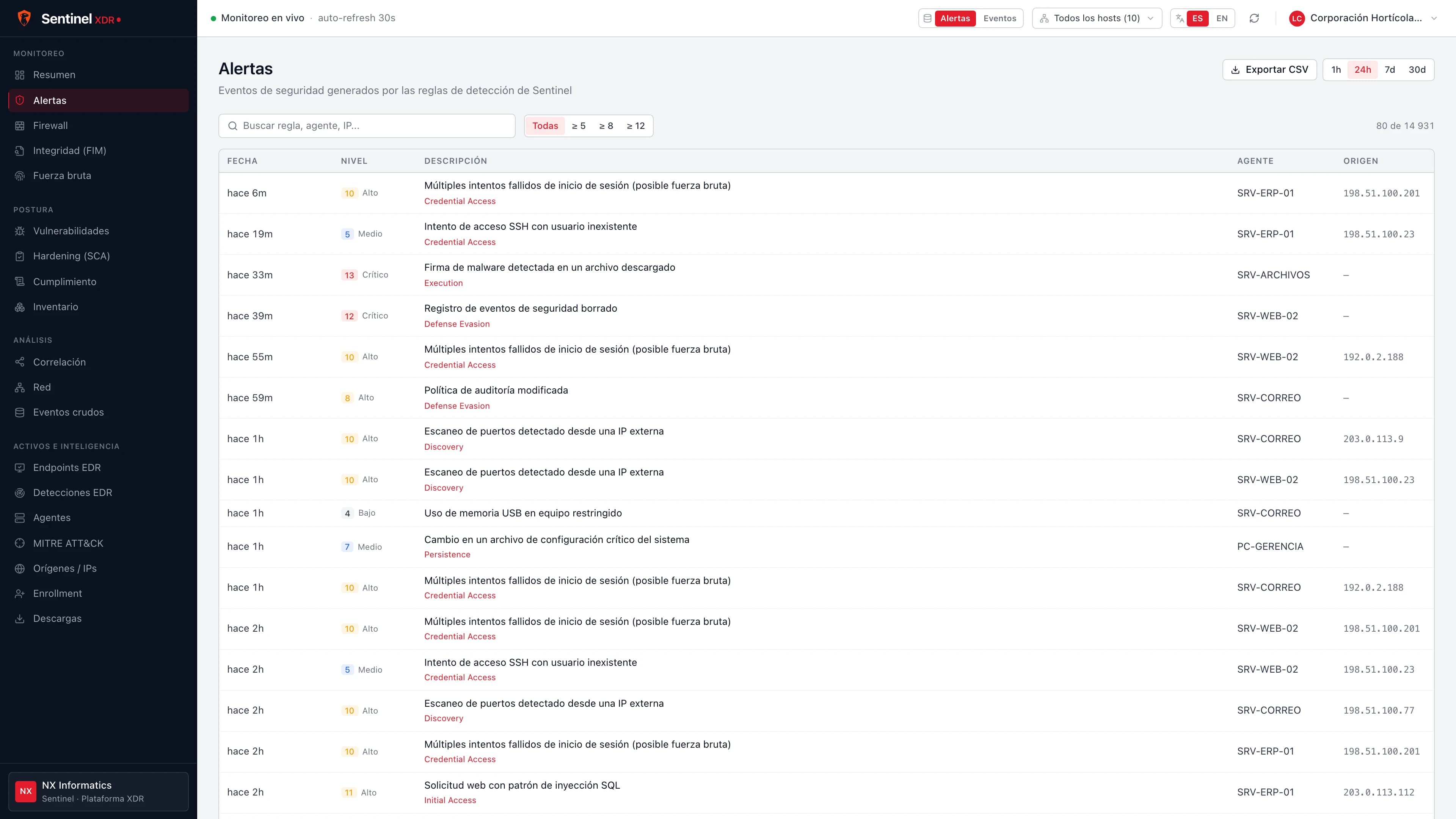This screenshot has height=819, width=1456.
Task: Open the Cumplimiento icon
Action: 20,281
